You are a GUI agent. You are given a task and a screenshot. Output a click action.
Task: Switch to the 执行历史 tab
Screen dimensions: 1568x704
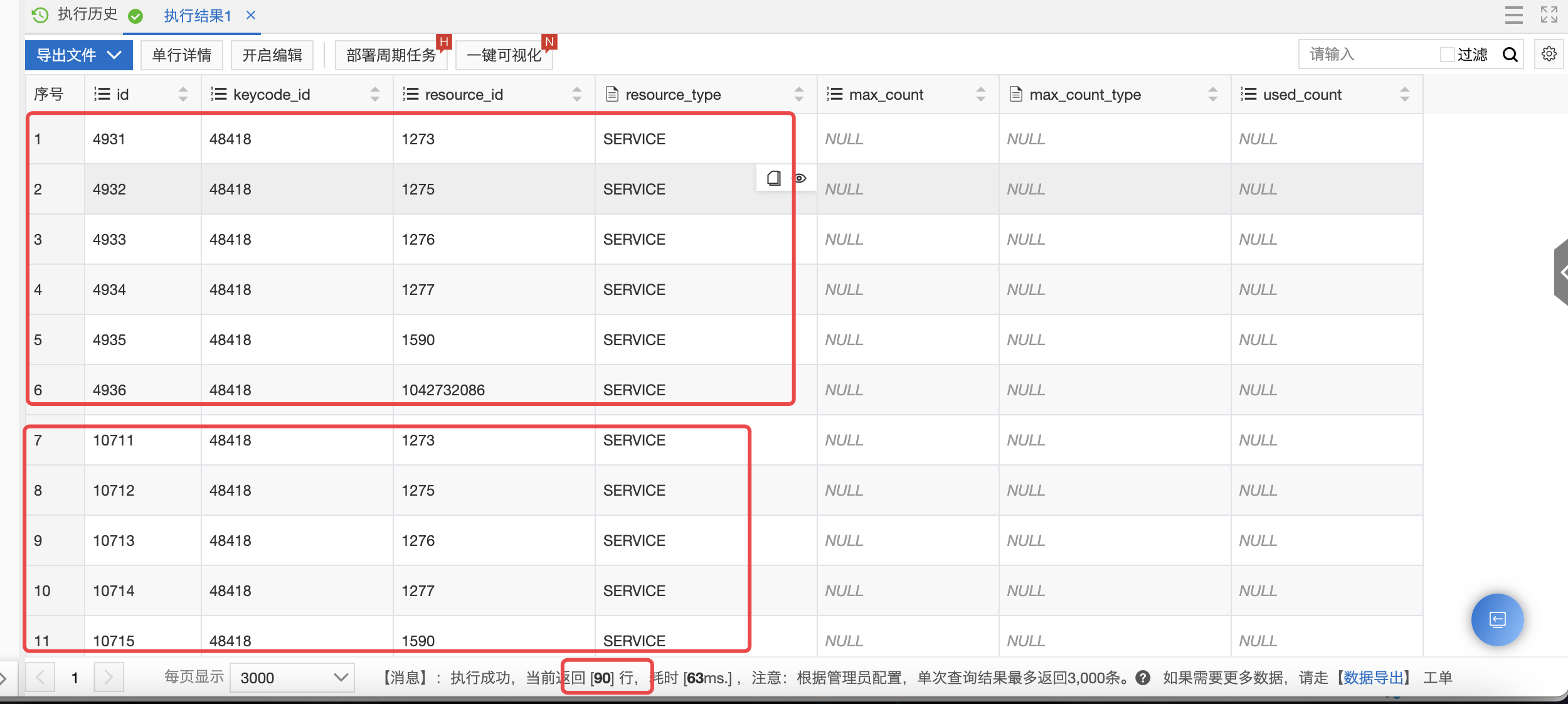point(87,14)
